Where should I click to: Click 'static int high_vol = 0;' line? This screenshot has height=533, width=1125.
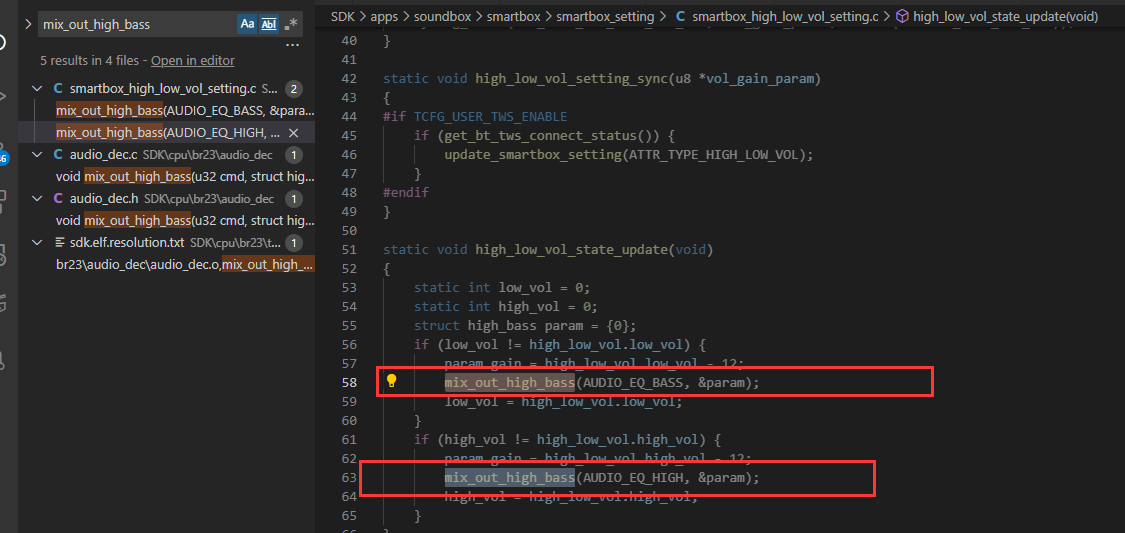coord(506,306)
